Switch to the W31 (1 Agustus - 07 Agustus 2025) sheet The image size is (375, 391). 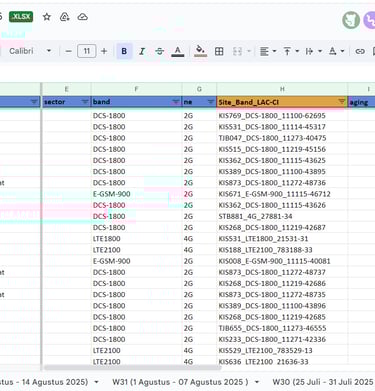[180, 382]
